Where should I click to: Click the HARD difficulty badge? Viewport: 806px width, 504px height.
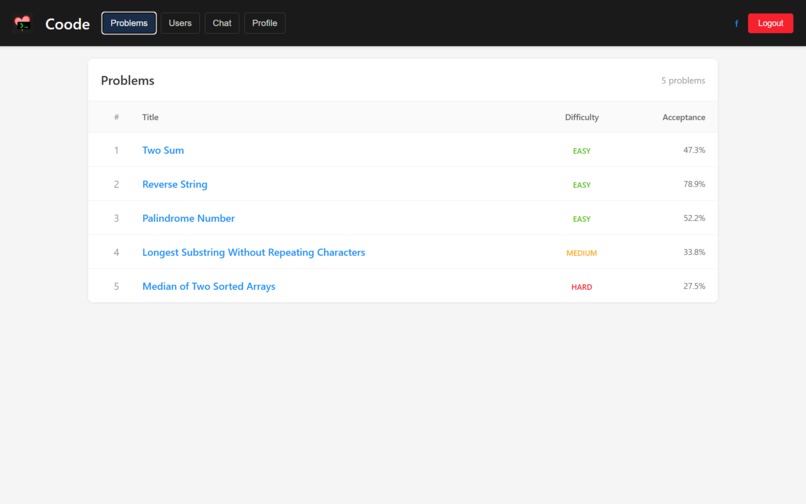coord(581,287)
